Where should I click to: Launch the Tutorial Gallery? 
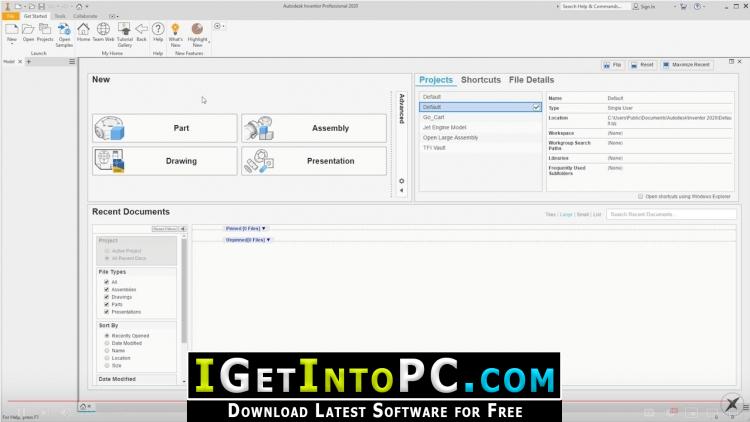(124, 33)
